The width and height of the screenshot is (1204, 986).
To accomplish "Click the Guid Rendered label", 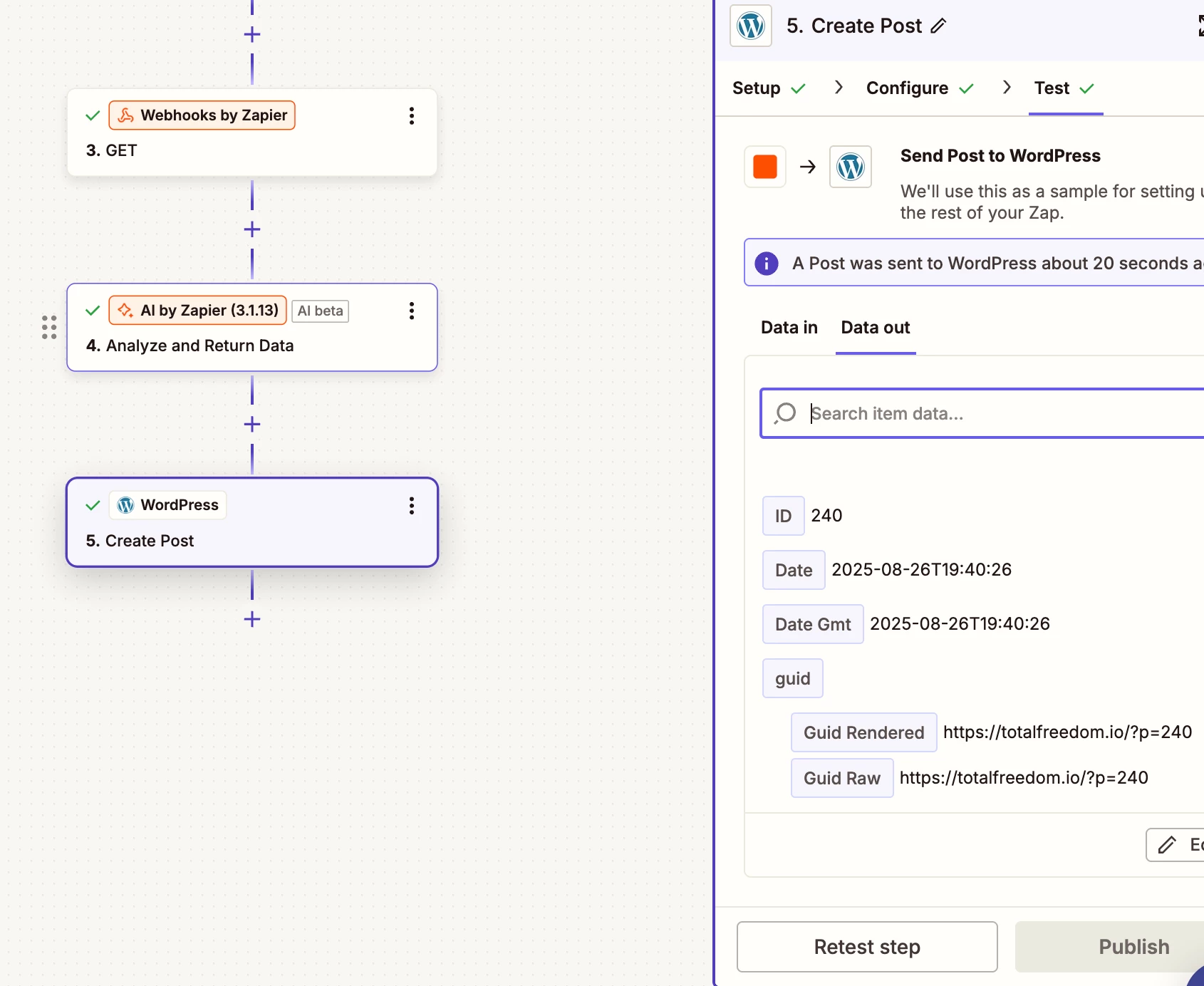I will [864, 732].
